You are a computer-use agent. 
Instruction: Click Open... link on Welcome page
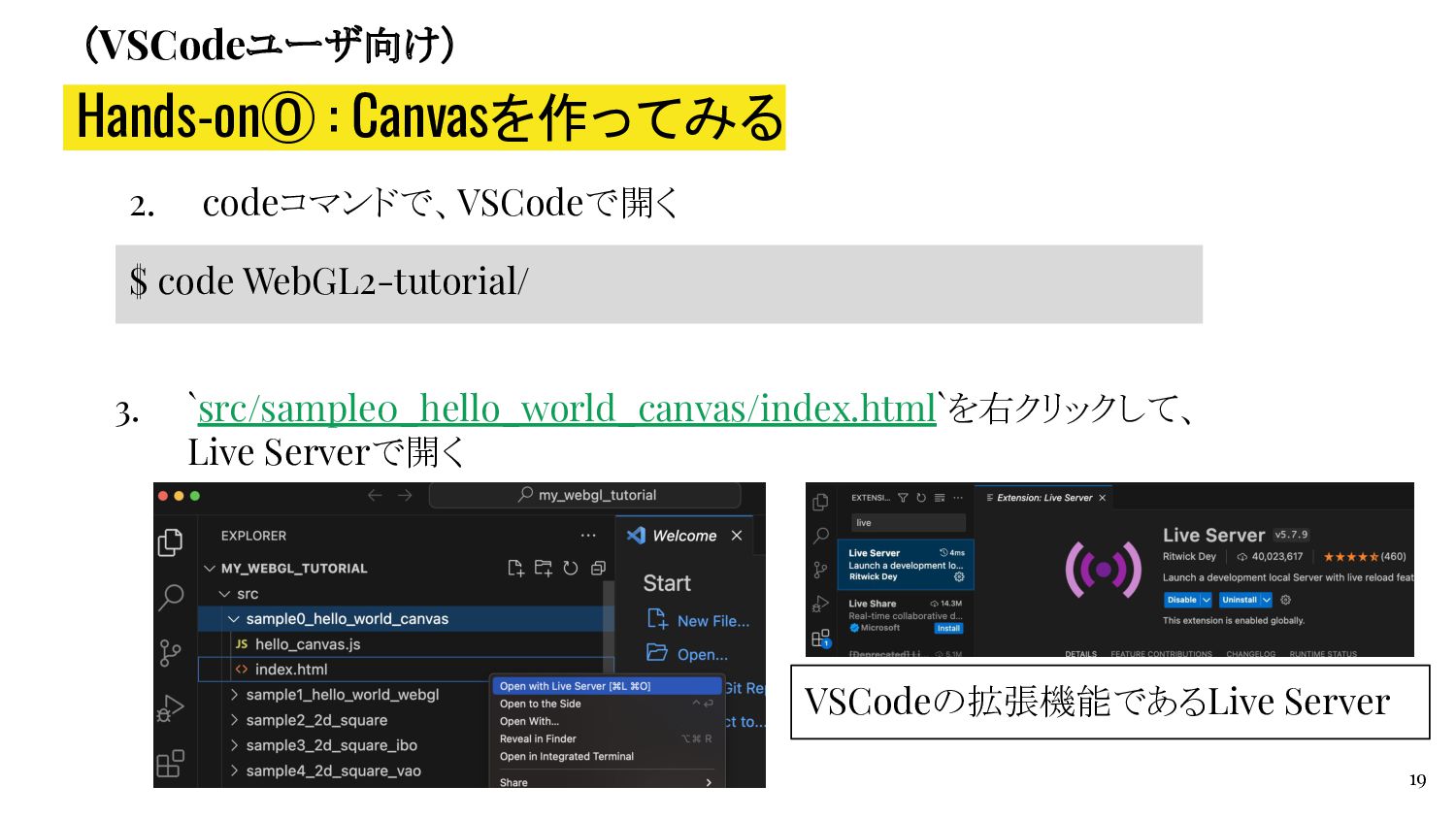point(687,654)
